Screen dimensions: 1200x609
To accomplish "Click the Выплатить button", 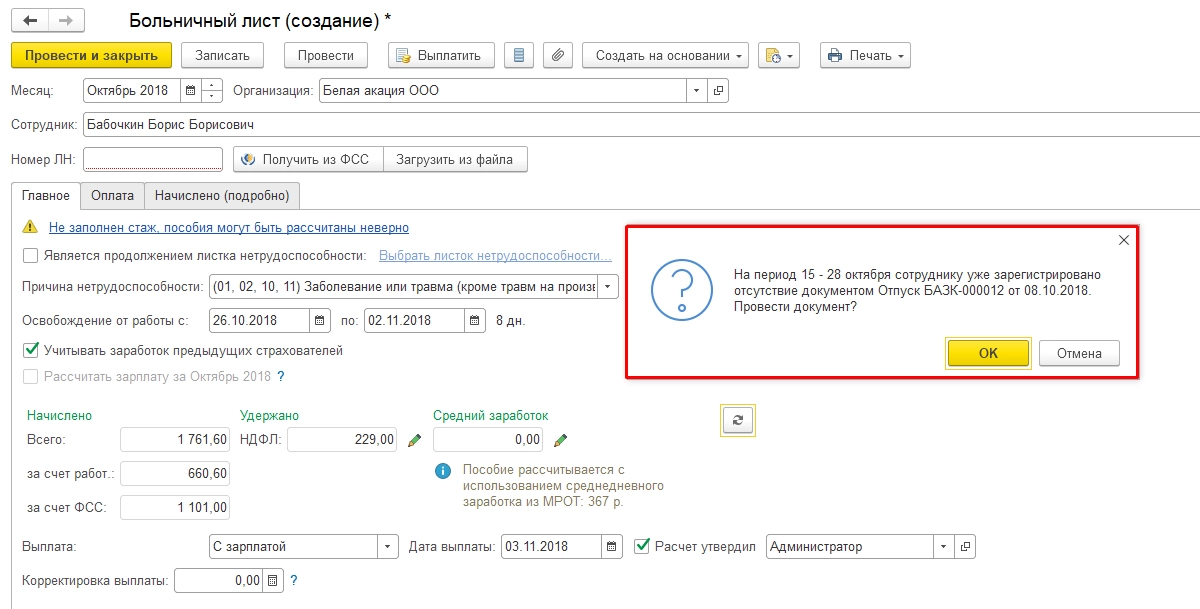I will (441, 55).
